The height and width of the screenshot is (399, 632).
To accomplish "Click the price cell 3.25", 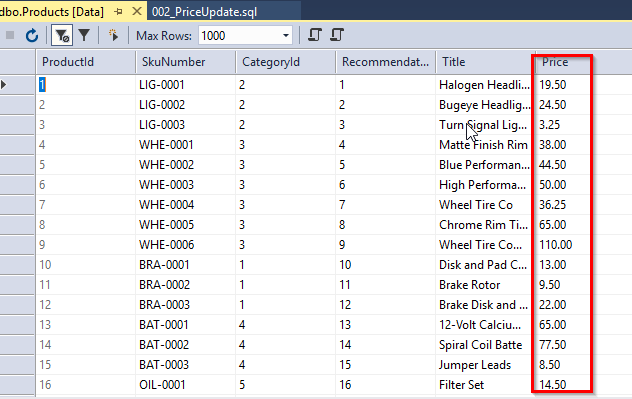I will tap(563, 125).
